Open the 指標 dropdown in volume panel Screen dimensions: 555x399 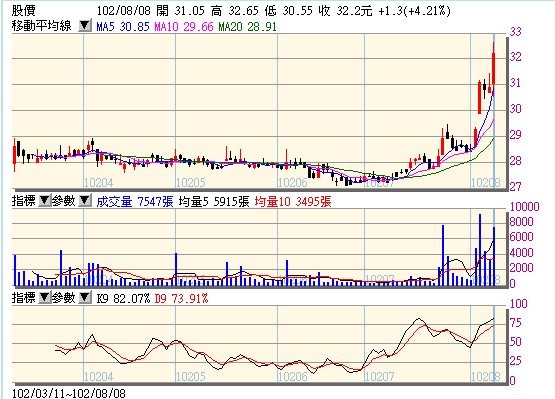(x=44, y=201)
